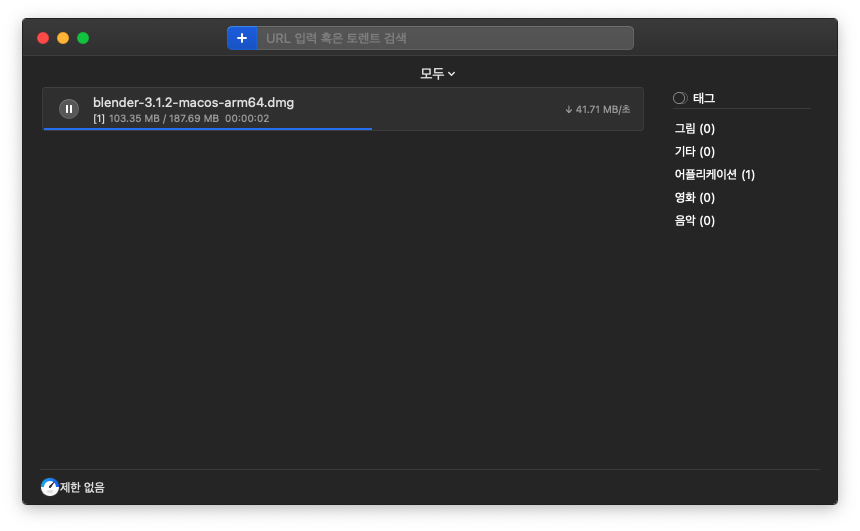Minimize the window with yellow button

tap(63, 38)
